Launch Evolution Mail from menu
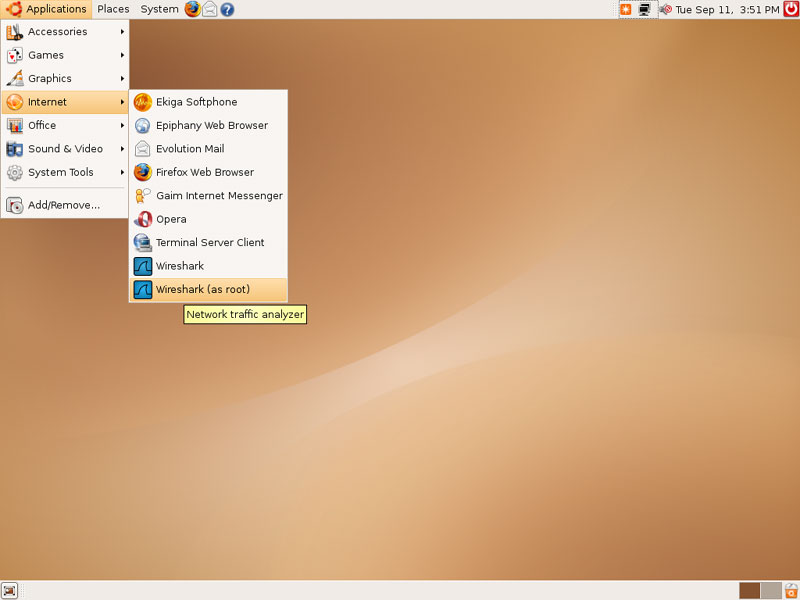This screenshot has height=600, width=800. pos(208,149)
